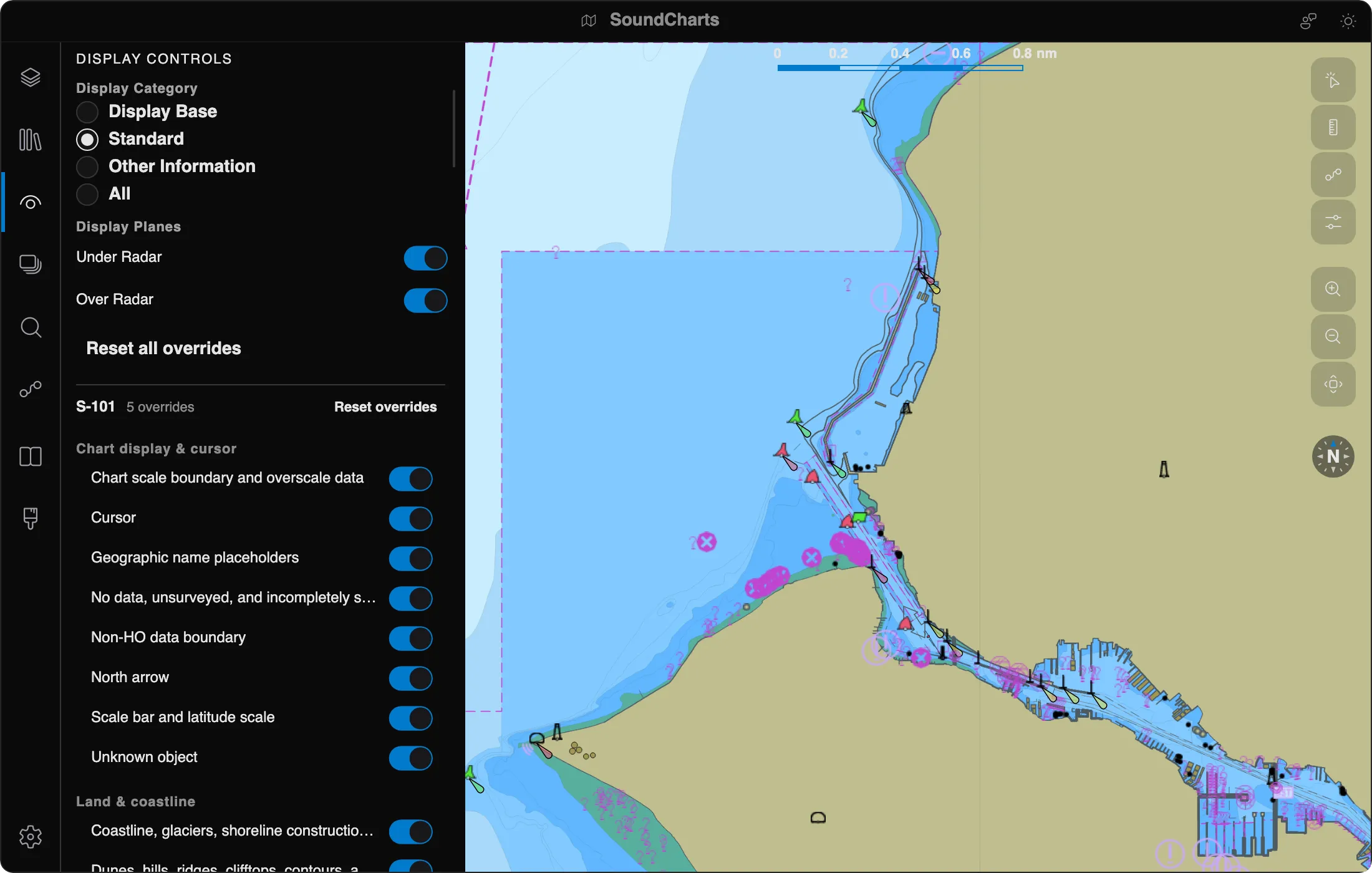Click Reset overrides for S-101
The width and height of the screenshot is (1372, 873).
(x=385, y=407)
